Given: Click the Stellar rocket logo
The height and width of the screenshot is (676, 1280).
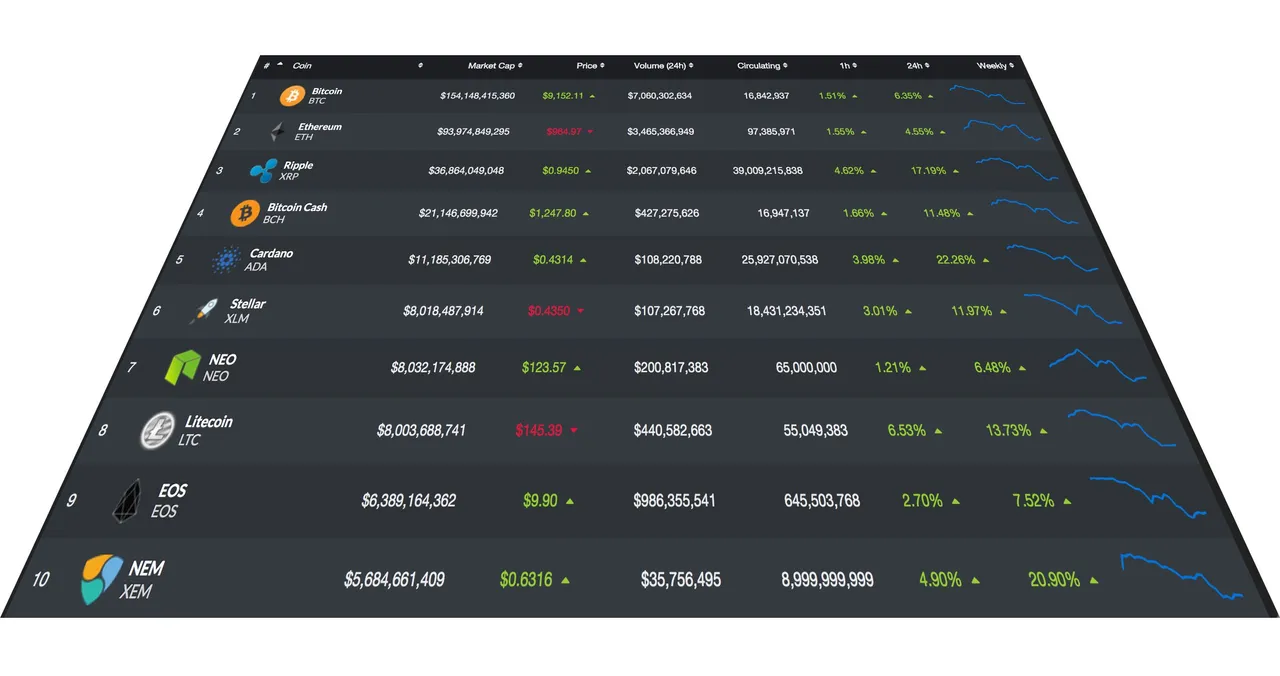Looking at the screenshot, I should click(x=203, y=311).
